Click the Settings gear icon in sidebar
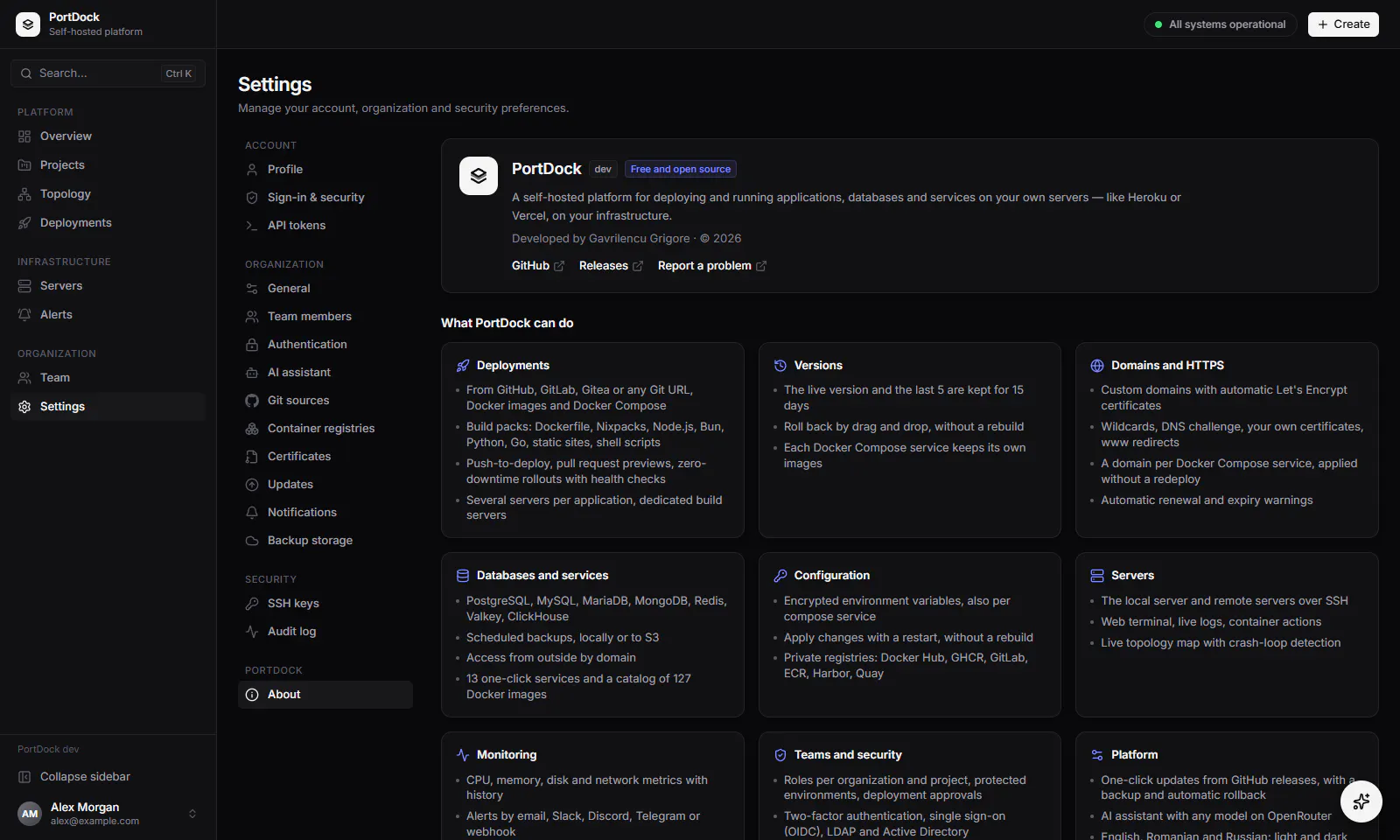The width and height of the screenshot is (1400, 840). pos(24,407)
